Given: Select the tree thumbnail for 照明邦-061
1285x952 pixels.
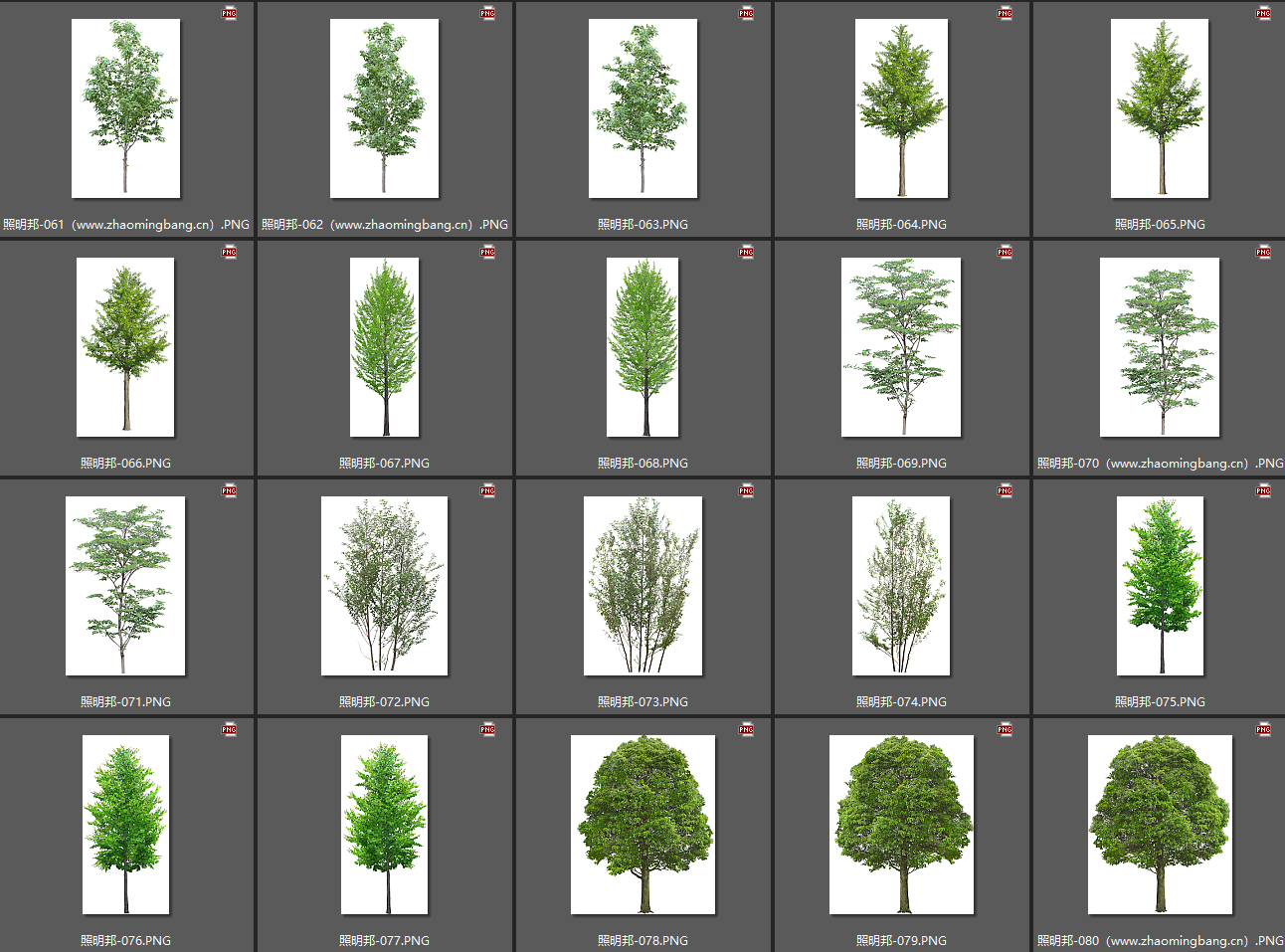Looking at the screenshot, I should coord(125,108).
